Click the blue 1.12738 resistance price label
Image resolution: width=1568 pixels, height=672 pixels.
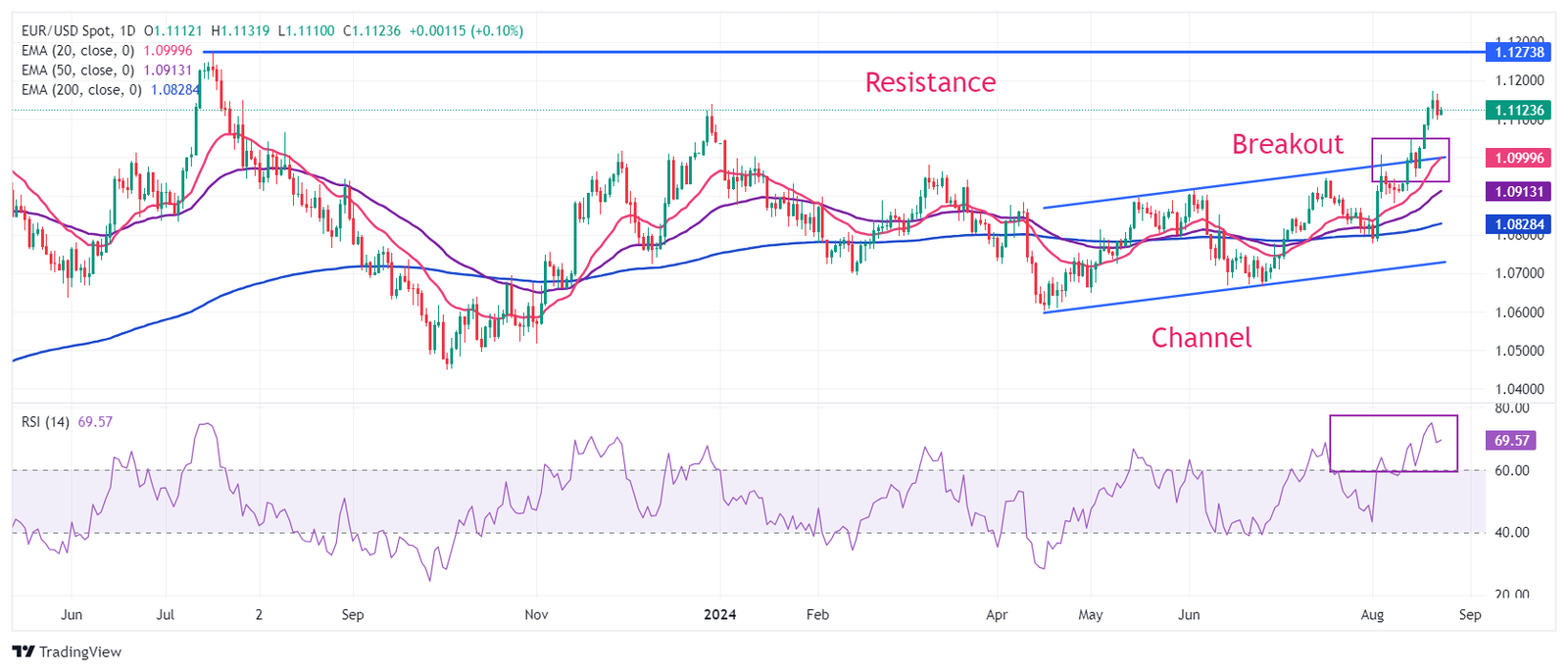click(x=1515, y=52)
